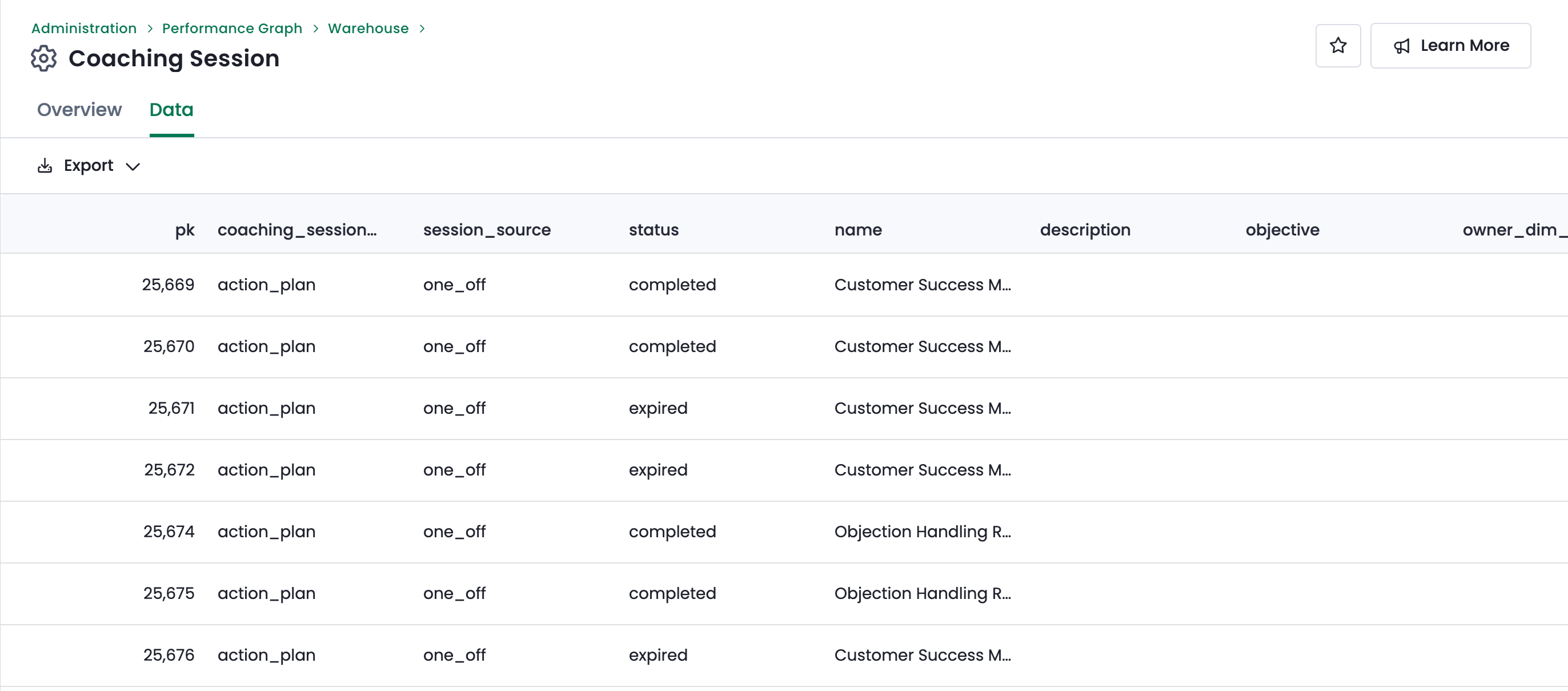Click completed status in row 25,669
The image size is (1568, 691).
(672, 285)
